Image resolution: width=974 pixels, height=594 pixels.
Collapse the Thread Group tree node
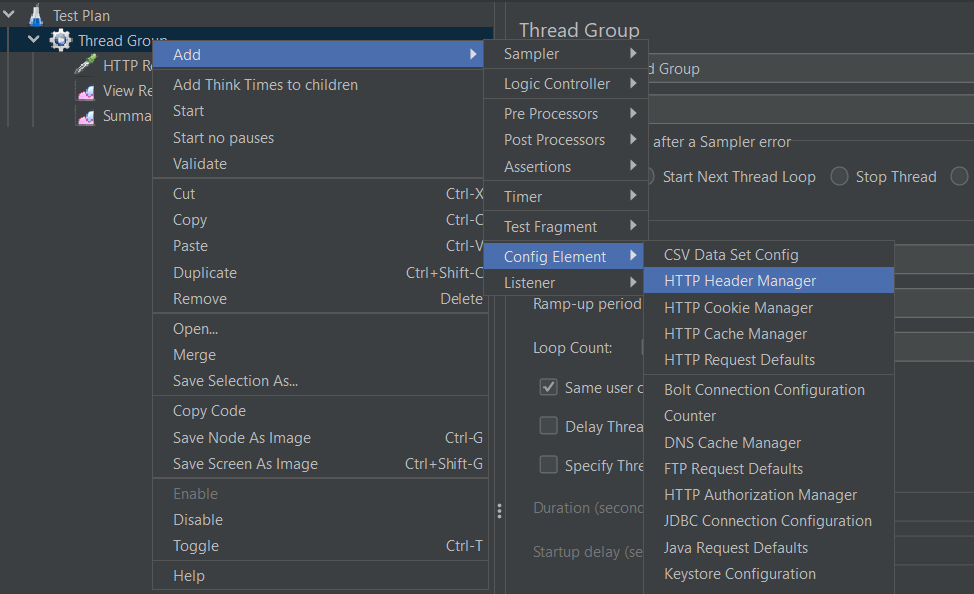[34, 40]
